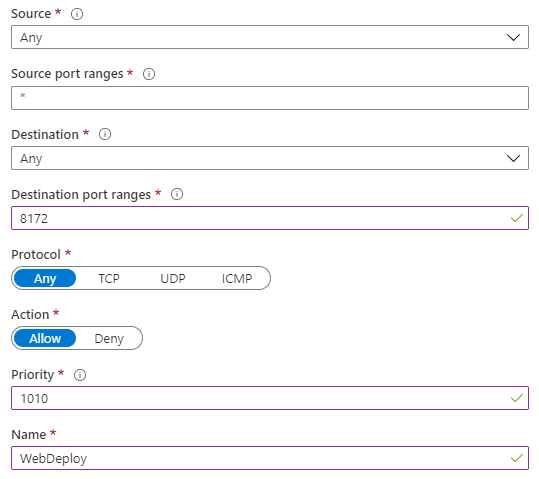Click green checkmark in Priority field
539x479 pixels.
pyautogui.click(x=517, y=398)
